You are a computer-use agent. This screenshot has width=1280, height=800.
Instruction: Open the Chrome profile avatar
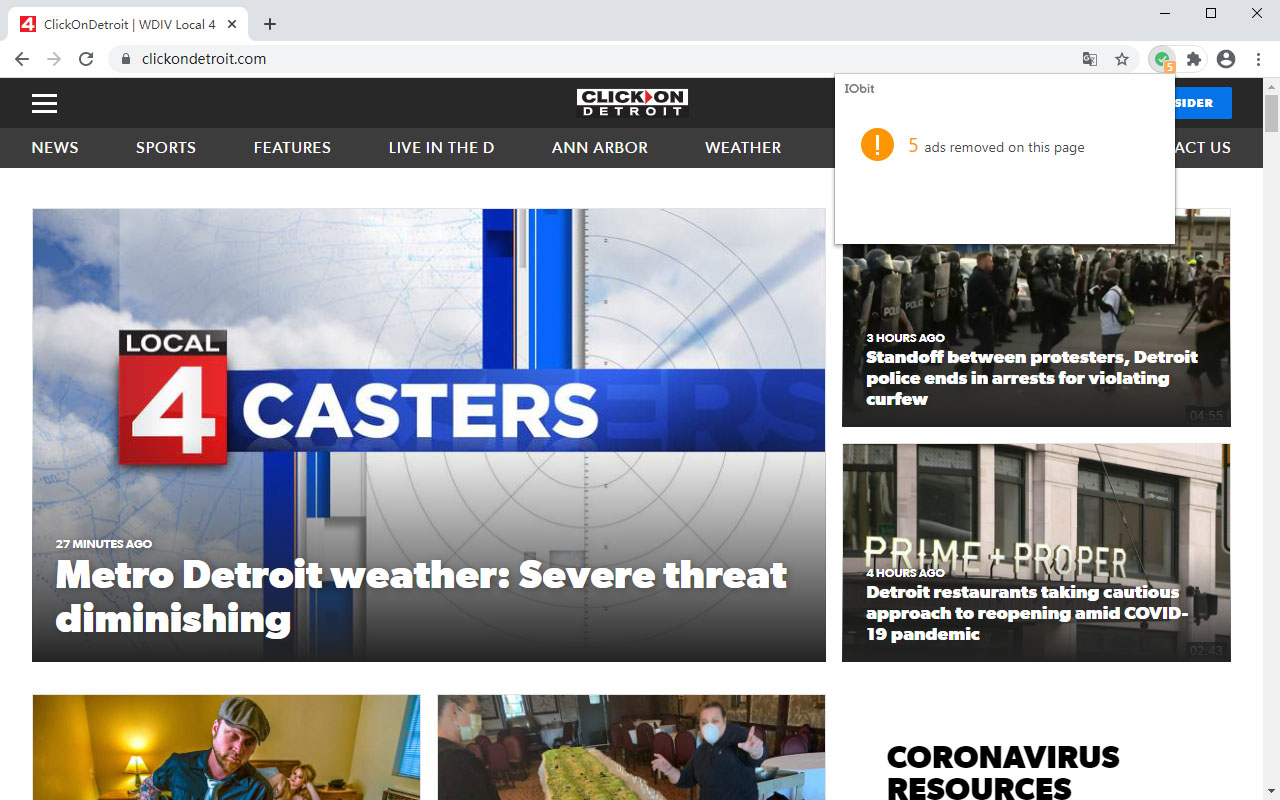coord(1226,59)
